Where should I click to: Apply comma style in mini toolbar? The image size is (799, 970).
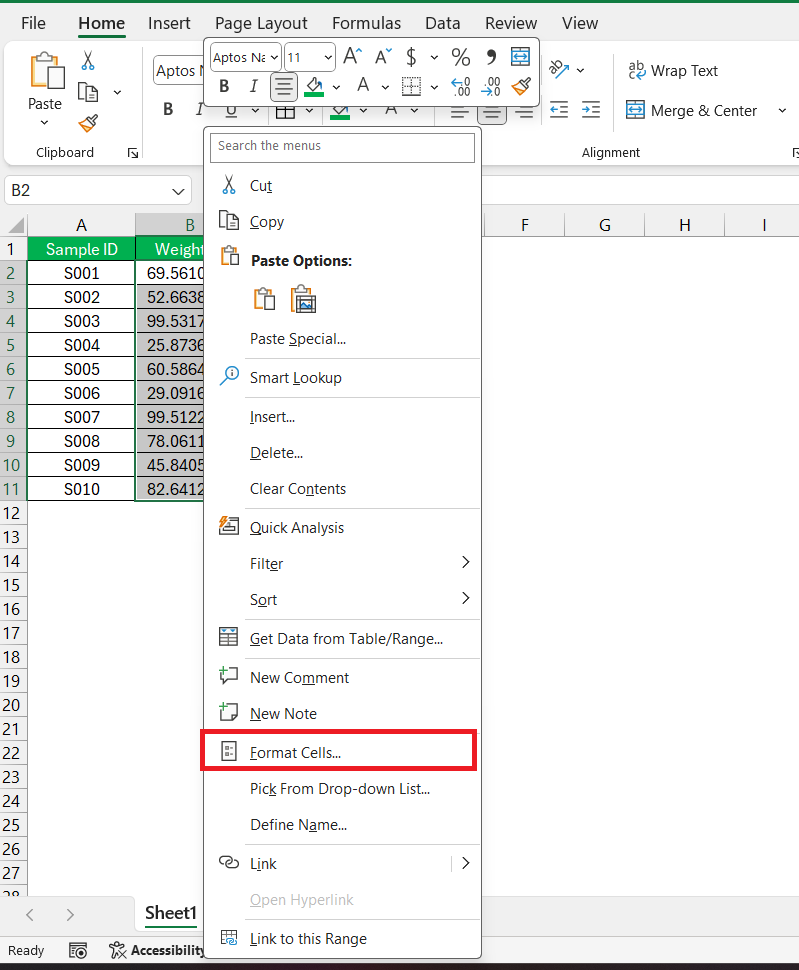pyautogui.click(x=491, y=57)
